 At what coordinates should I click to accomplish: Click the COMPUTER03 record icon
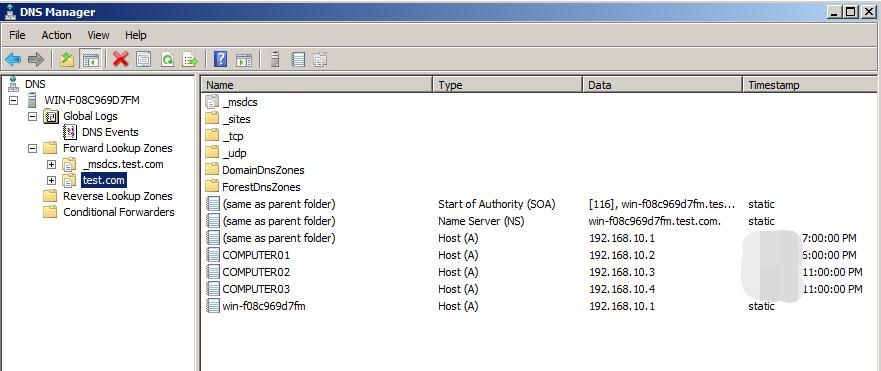click(212, 289)
